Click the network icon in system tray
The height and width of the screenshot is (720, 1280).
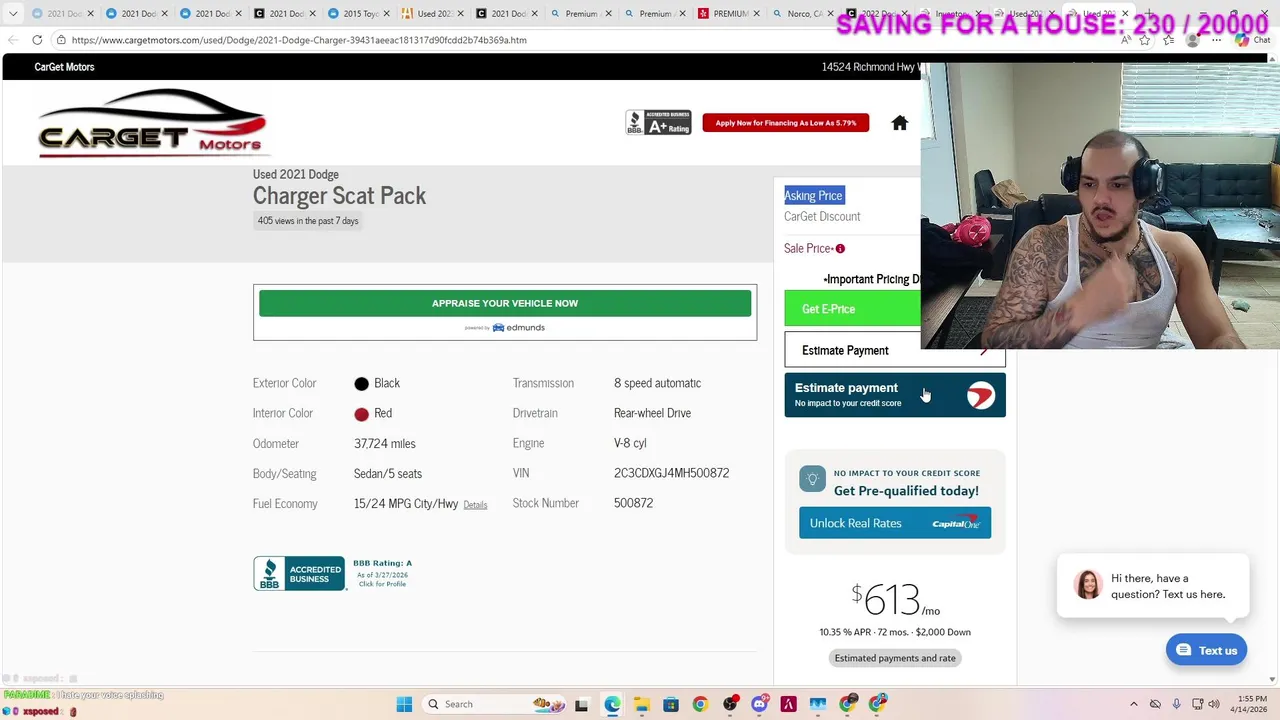1197,704
